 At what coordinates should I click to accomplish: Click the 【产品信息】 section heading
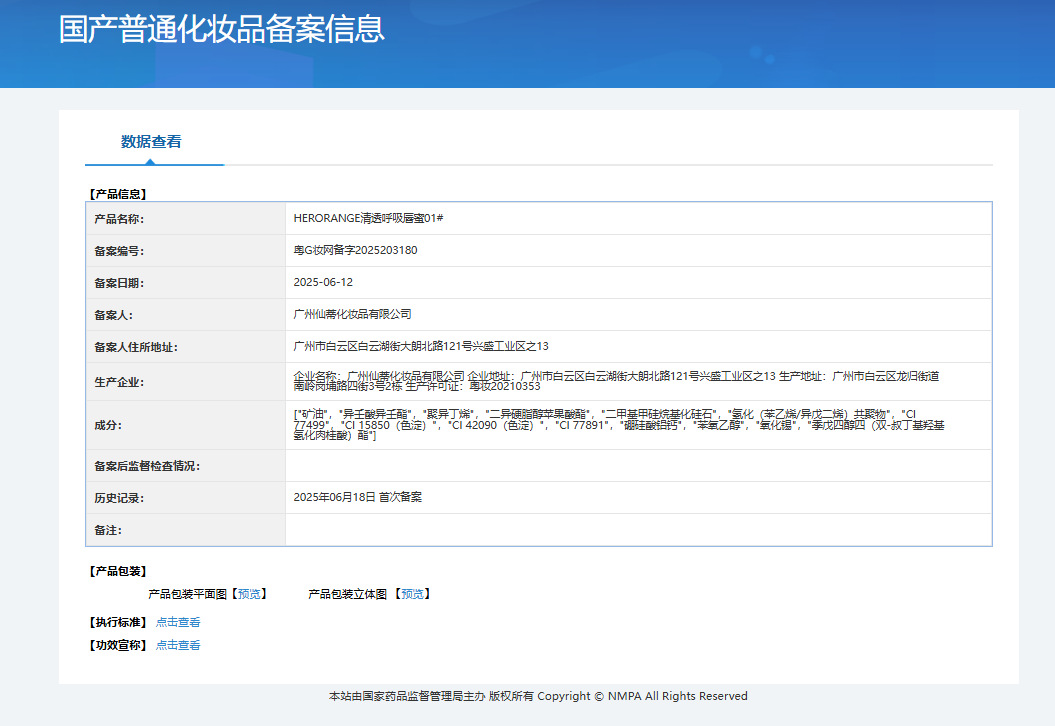pyautogui.click(x=118, y=194)
